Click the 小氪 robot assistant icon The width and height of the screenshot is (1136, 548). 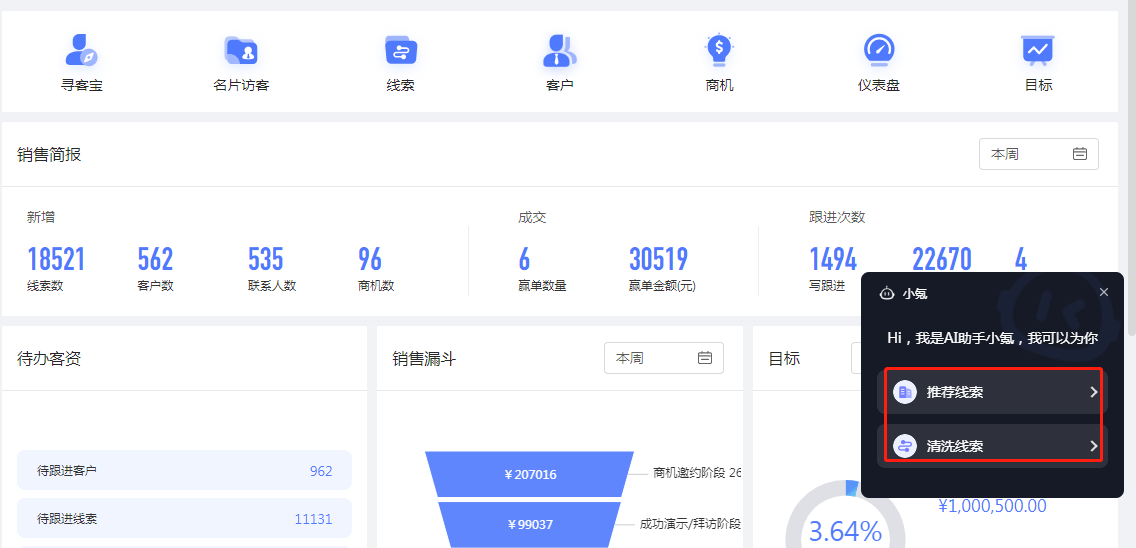pos(887,294)
